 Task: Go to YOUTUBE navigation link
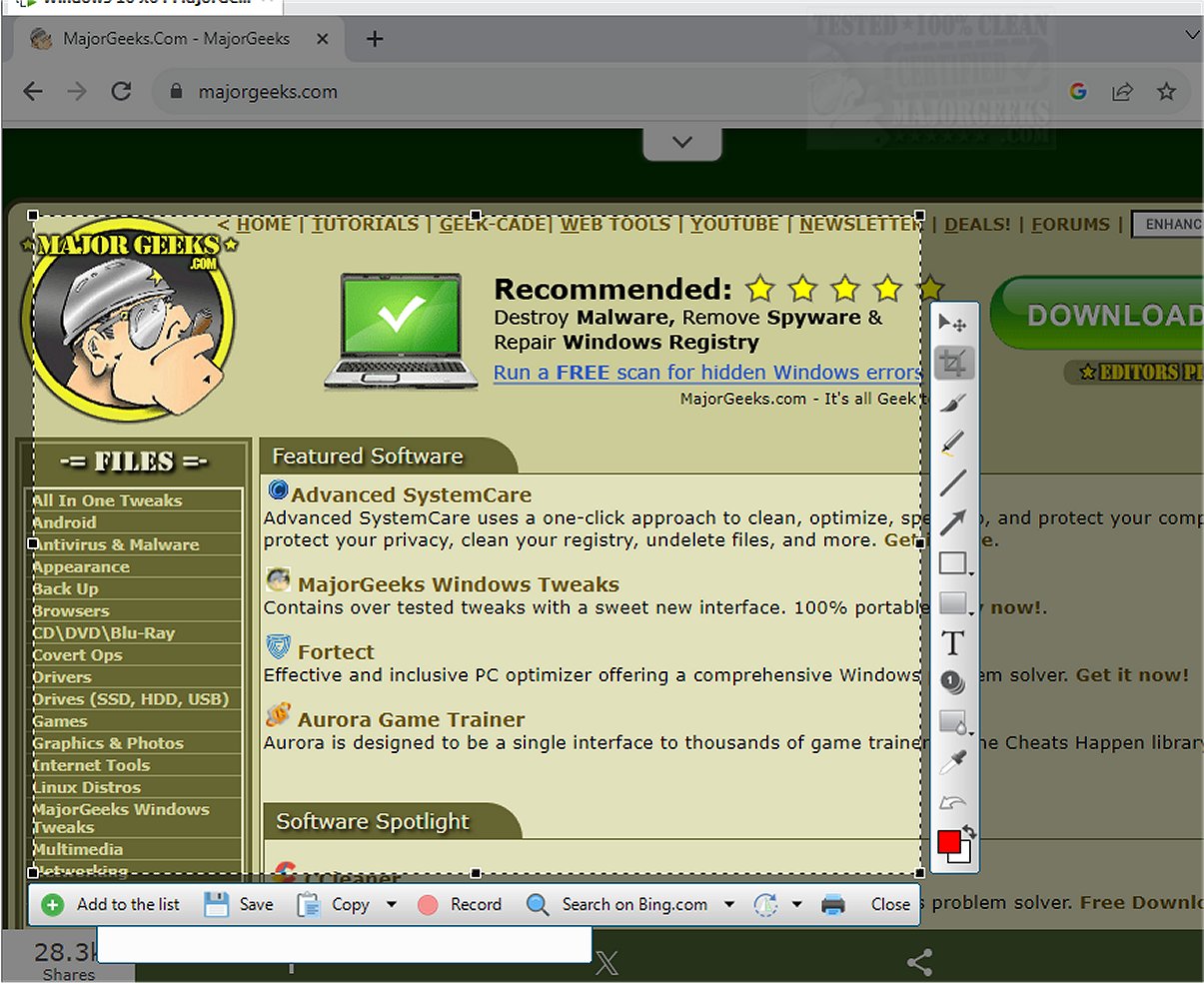point(734,224)
